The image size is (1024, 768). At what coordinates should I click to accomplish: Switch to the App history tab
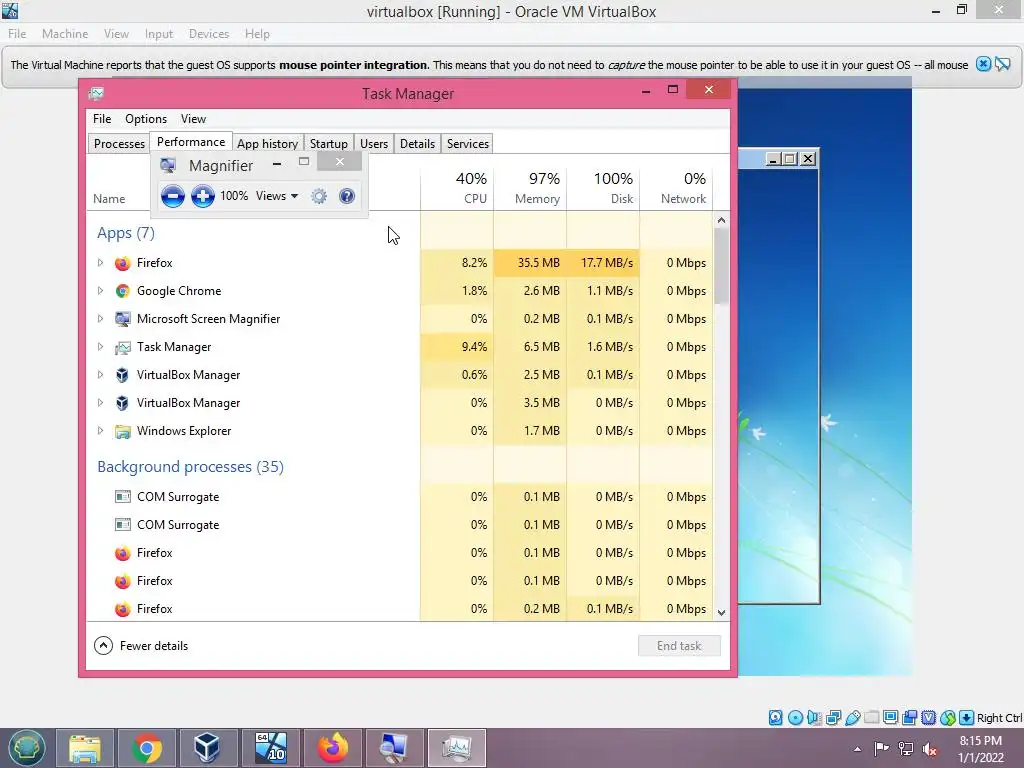click(x=267, y=144)
